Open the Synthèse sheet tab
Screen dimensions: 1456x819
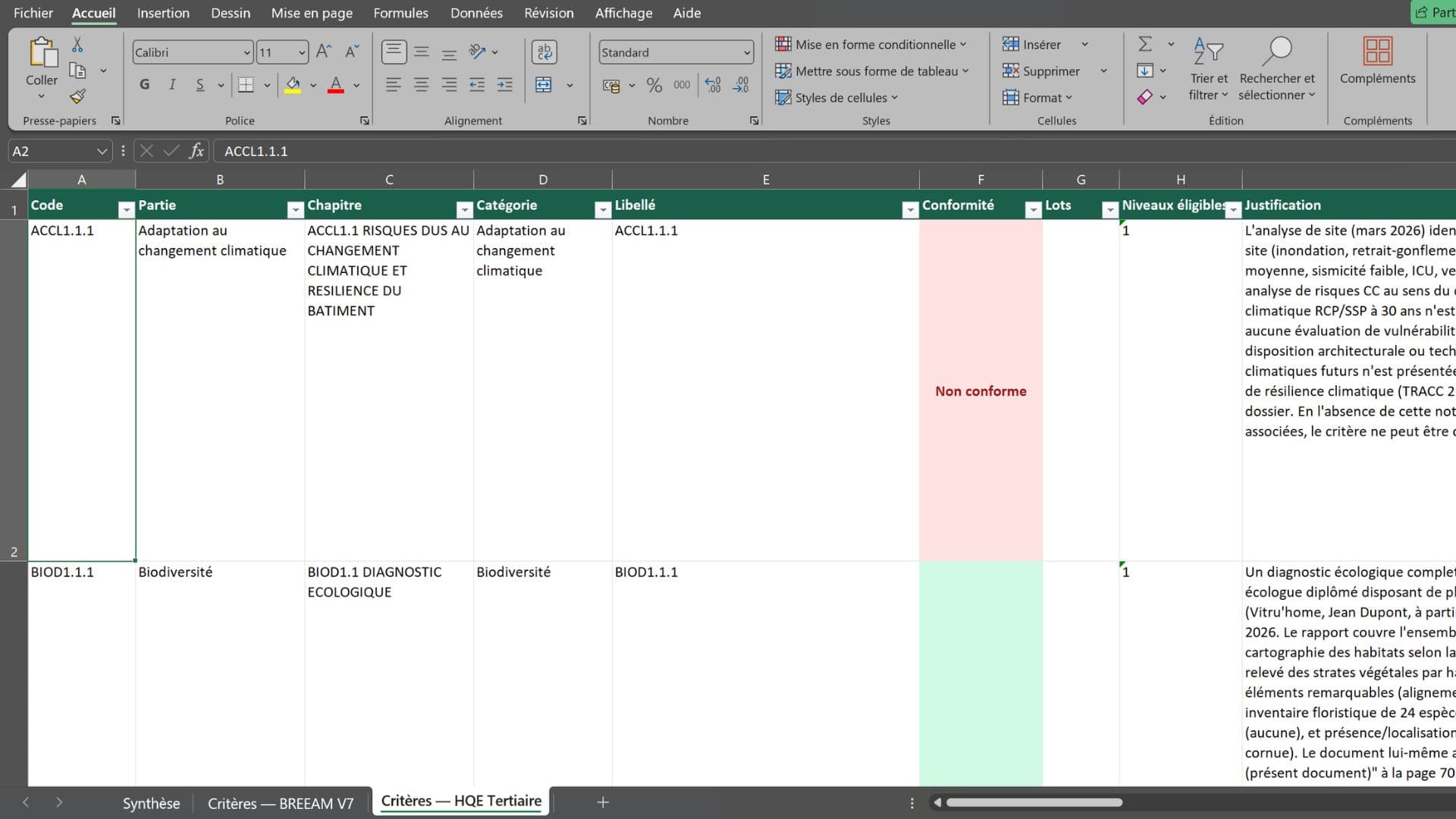[x=152, y=803]
